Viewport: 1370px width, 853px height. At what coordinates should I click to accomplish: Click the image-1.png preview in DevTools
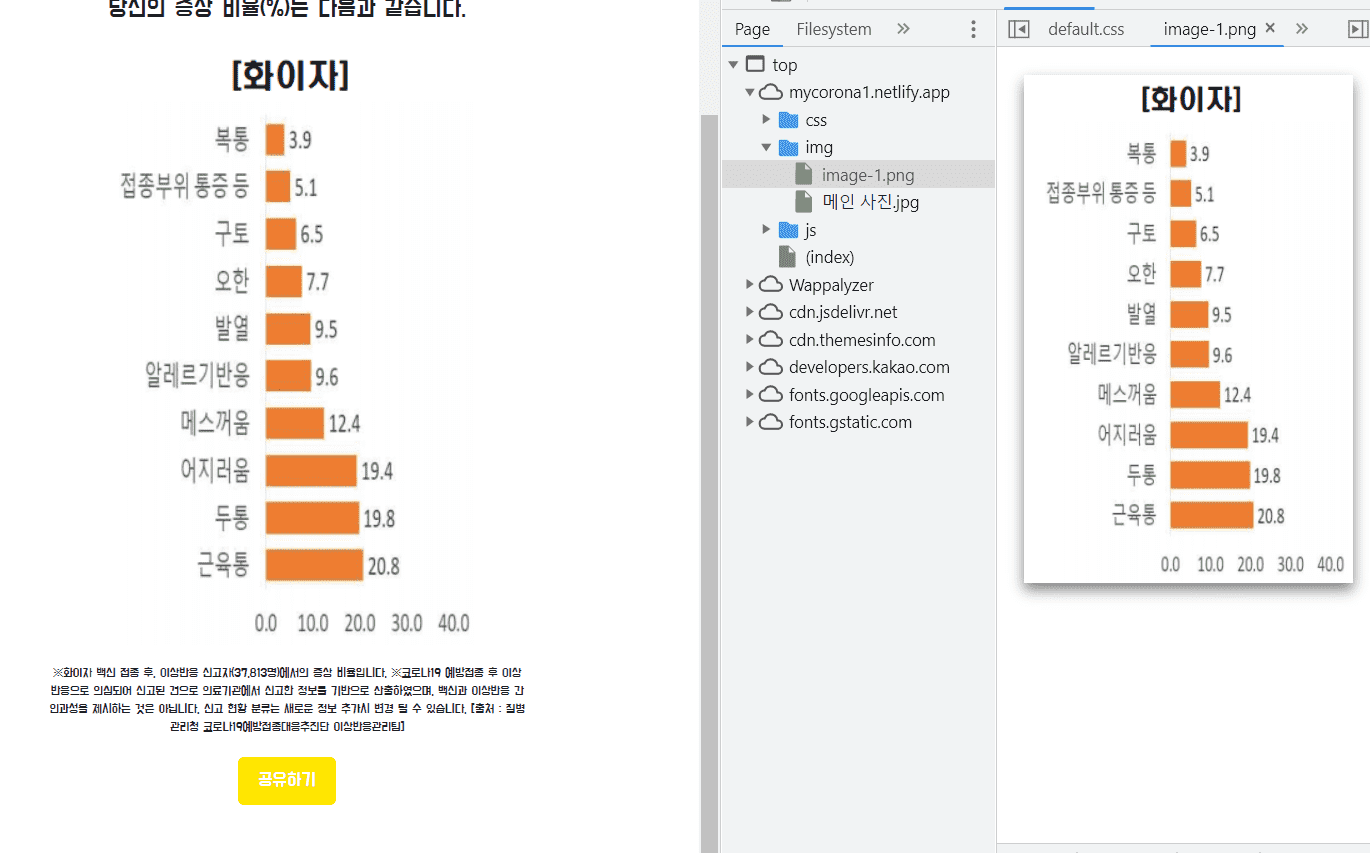[x=1188, y=329]
